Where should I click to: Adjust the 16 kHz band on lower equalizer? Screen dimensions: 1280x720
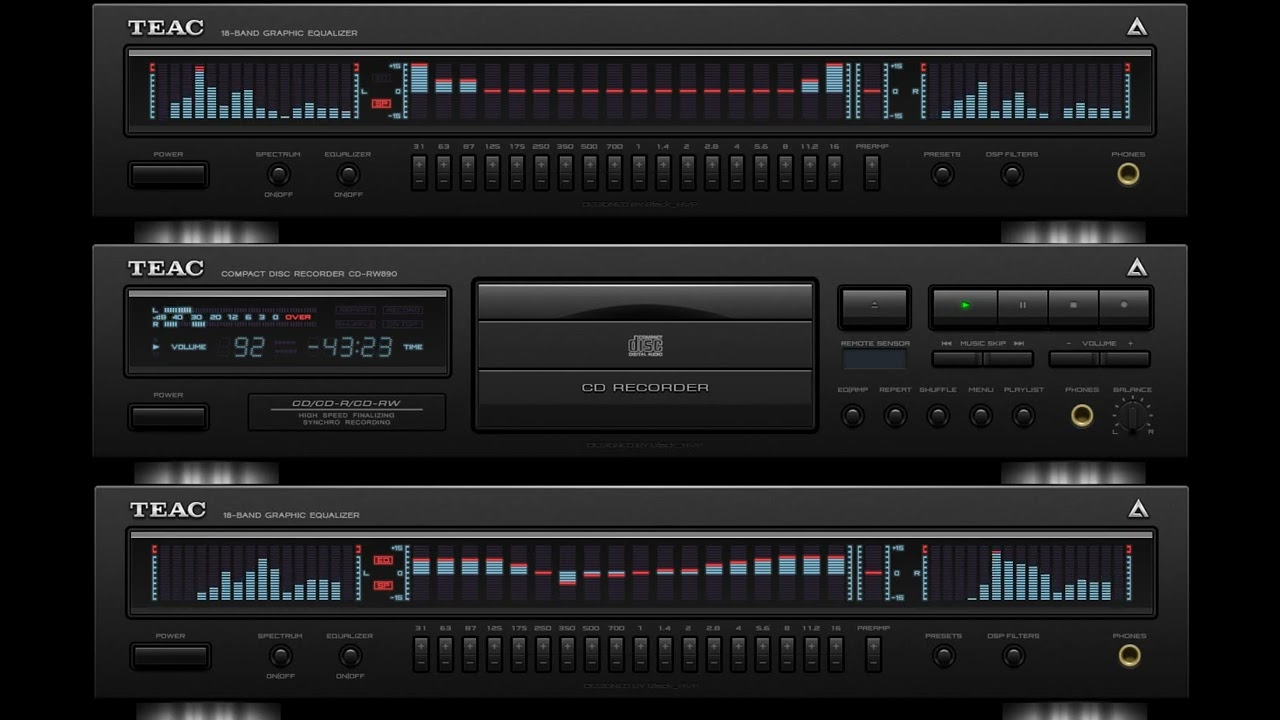[x=836, y=655]
